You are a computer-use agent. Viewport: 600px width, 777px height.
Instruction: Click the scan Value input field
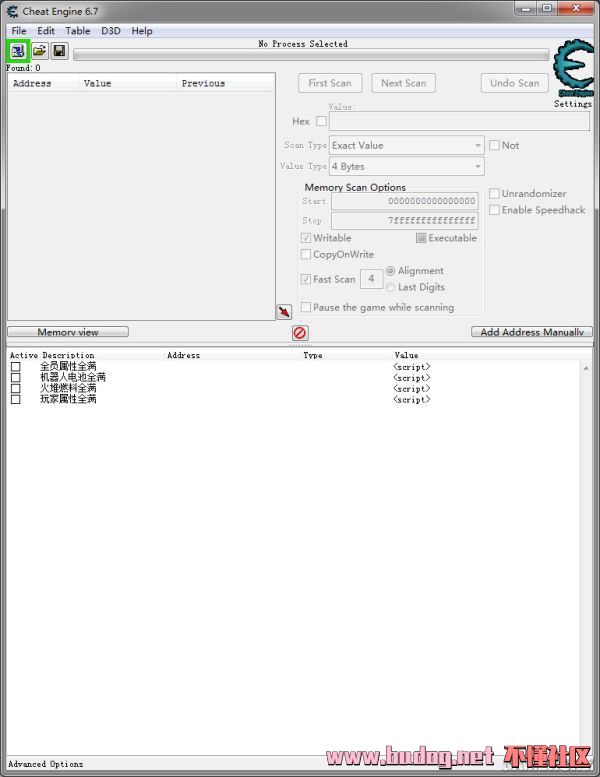click(x=459, y=121)
